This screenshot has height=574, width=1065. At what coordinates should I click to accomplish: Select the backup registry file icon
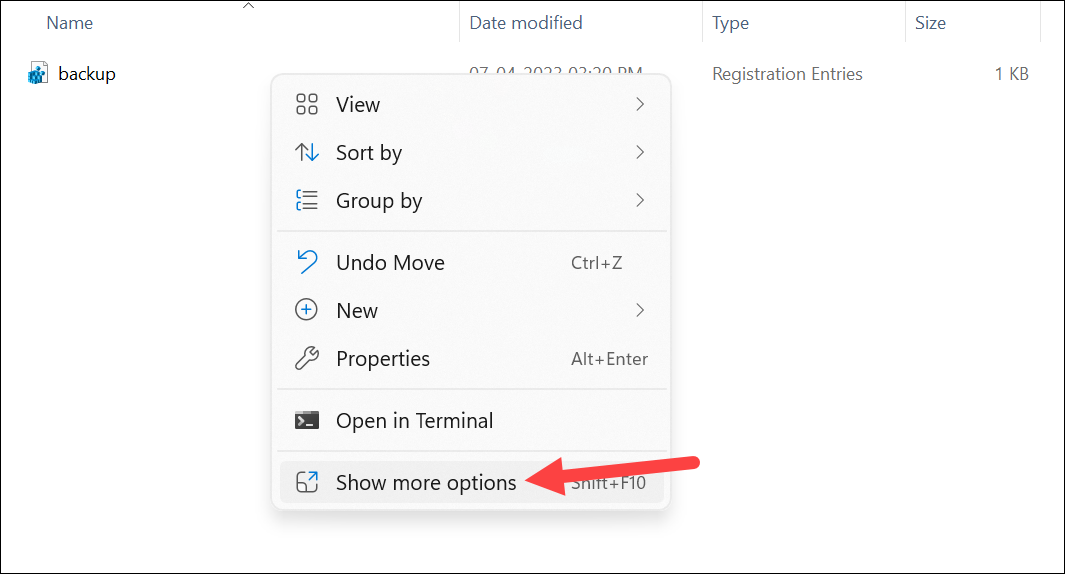(x=37, y=73)
